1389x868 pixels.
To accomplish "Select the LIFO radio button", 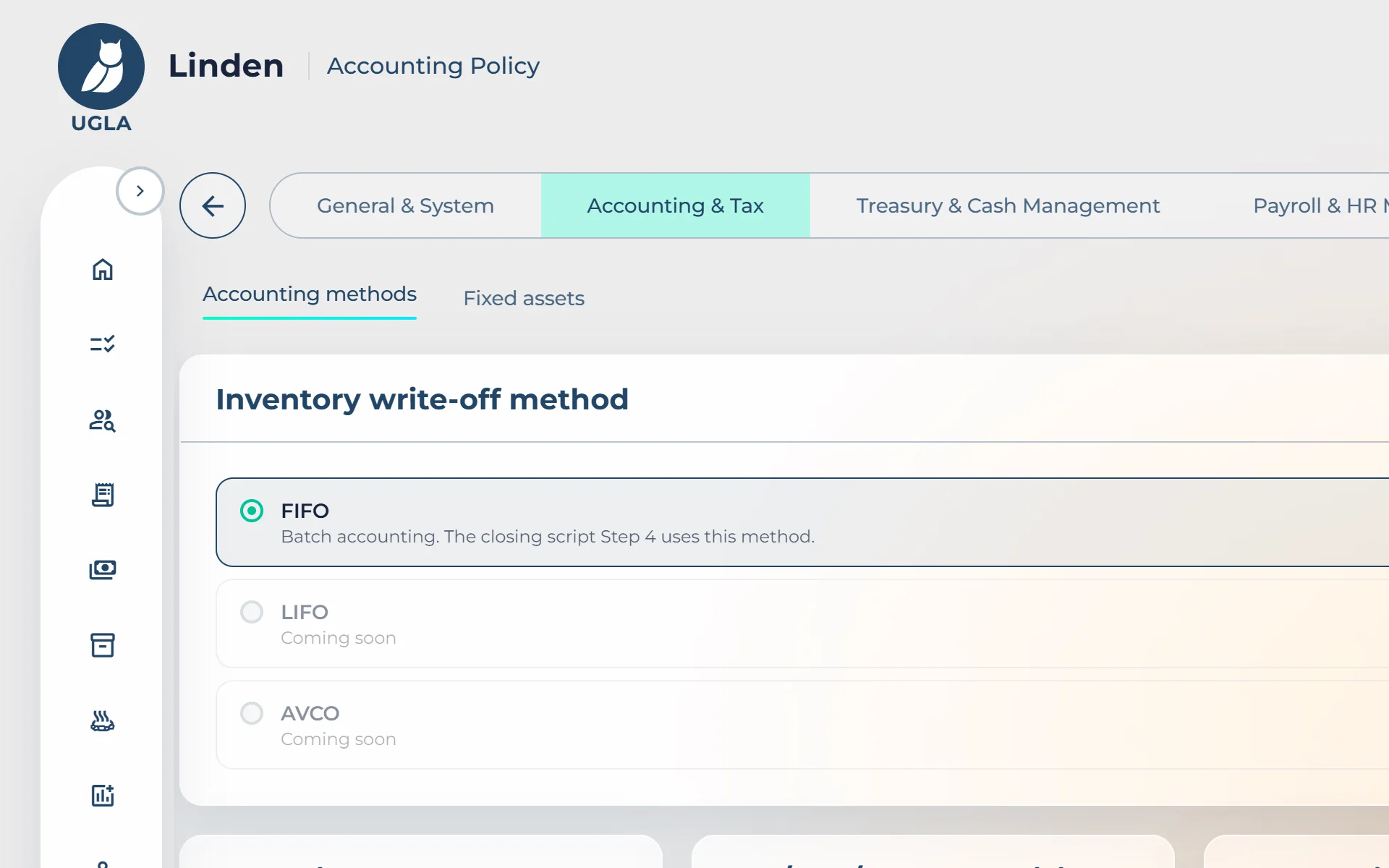I will (x=252, y=612).
